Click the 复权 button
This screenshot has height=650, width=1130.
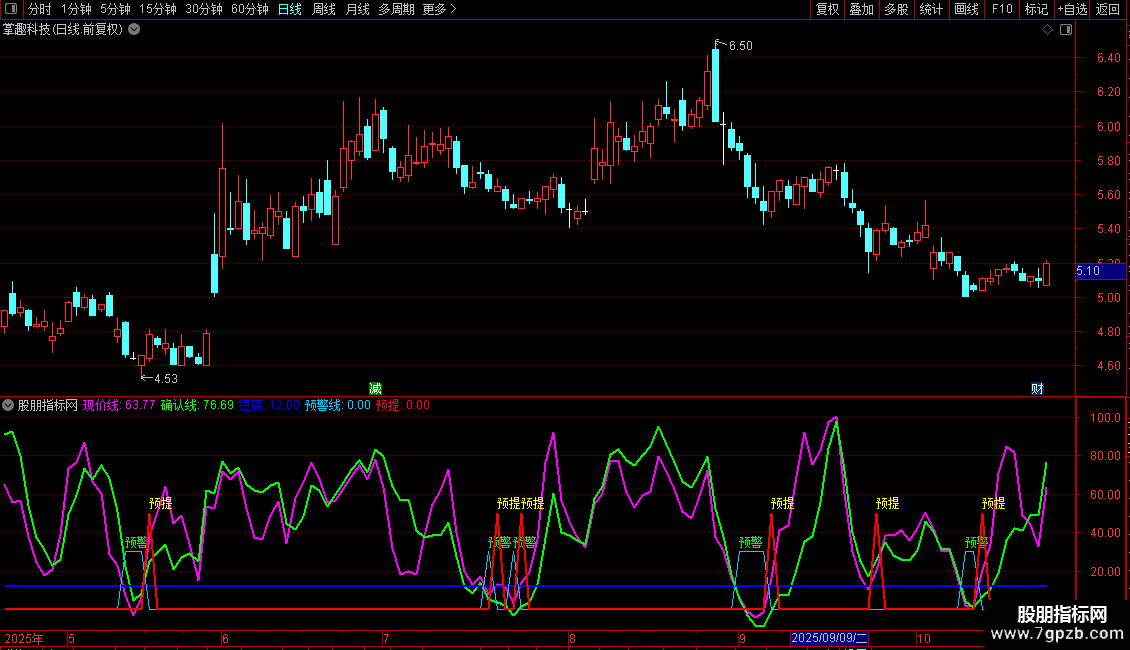[827, 9]
